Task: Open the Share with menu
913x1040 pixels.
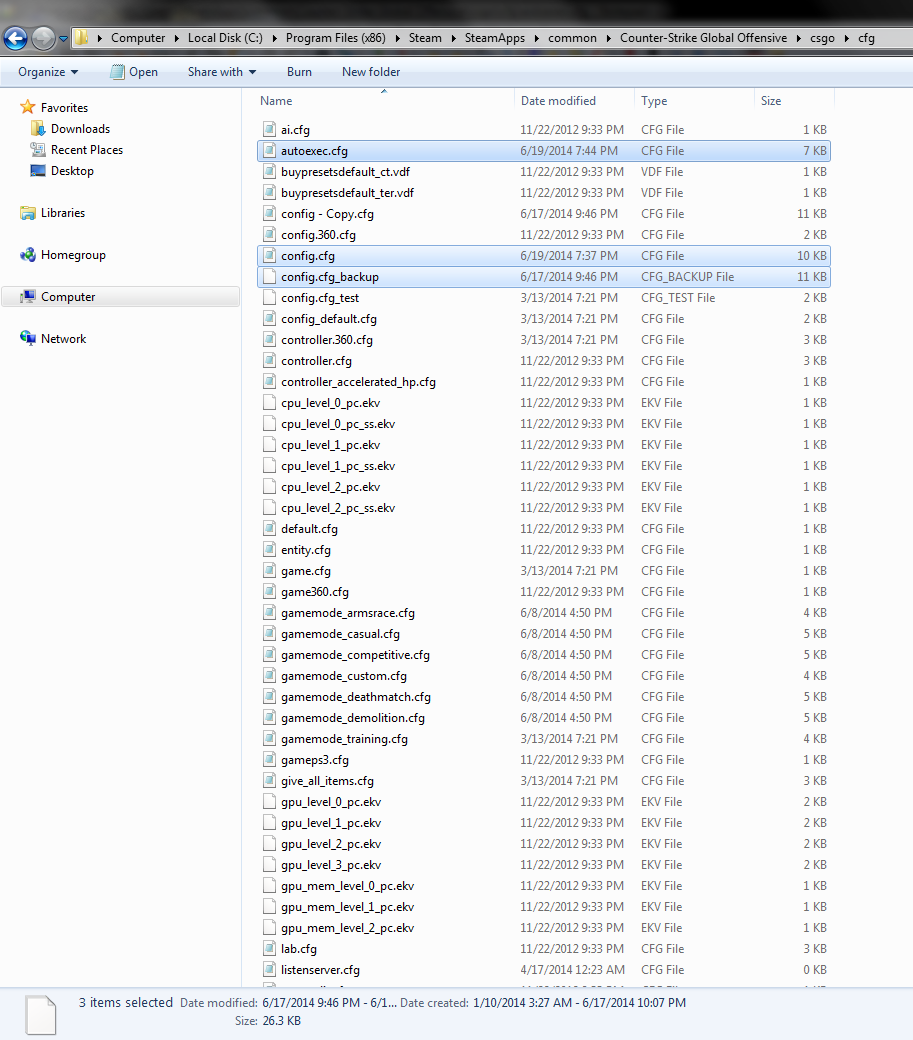Action: coord(221,72)
